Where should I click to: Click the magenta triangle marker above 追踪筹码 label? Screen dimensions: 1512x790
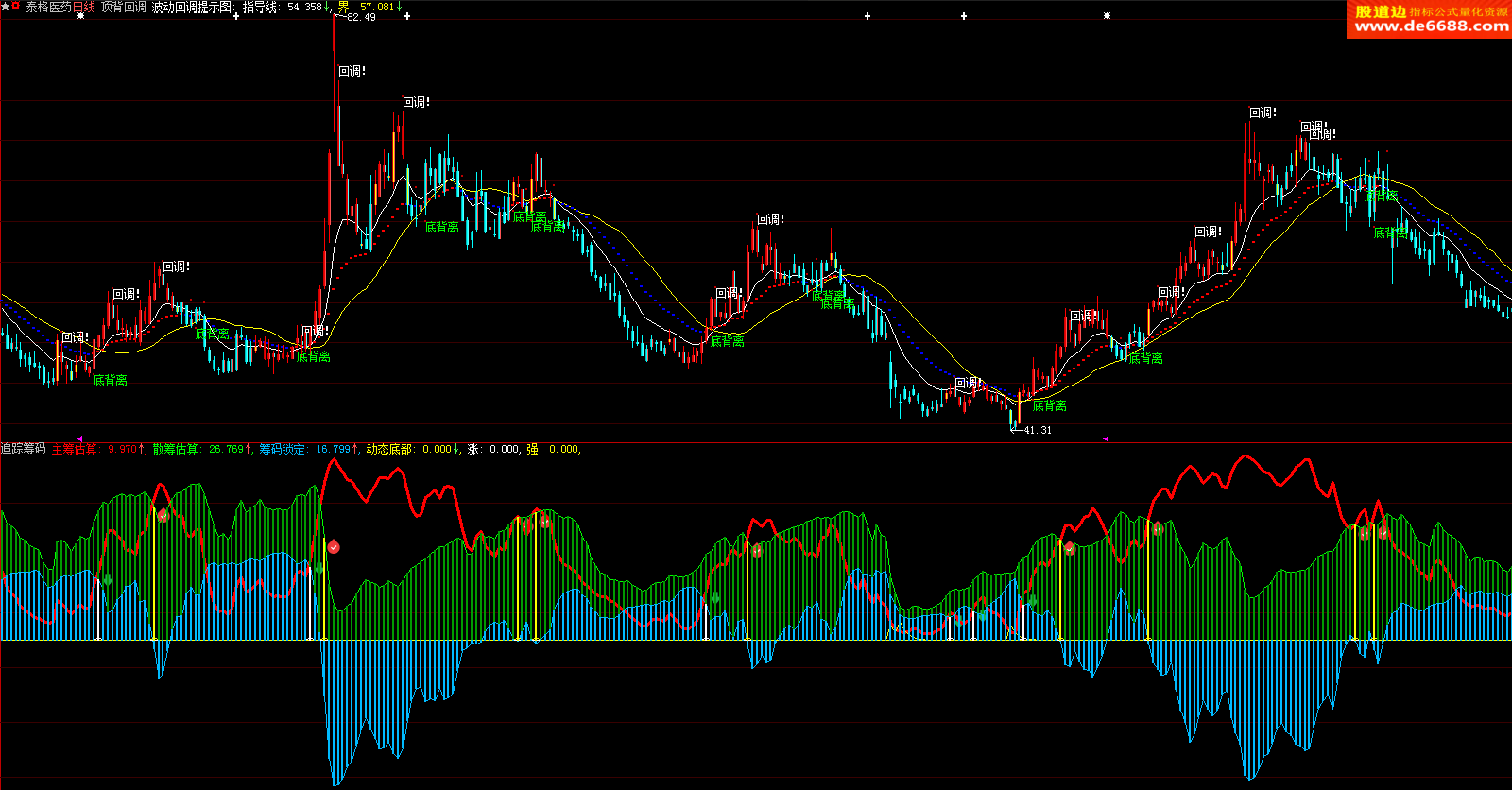point(80,438)
